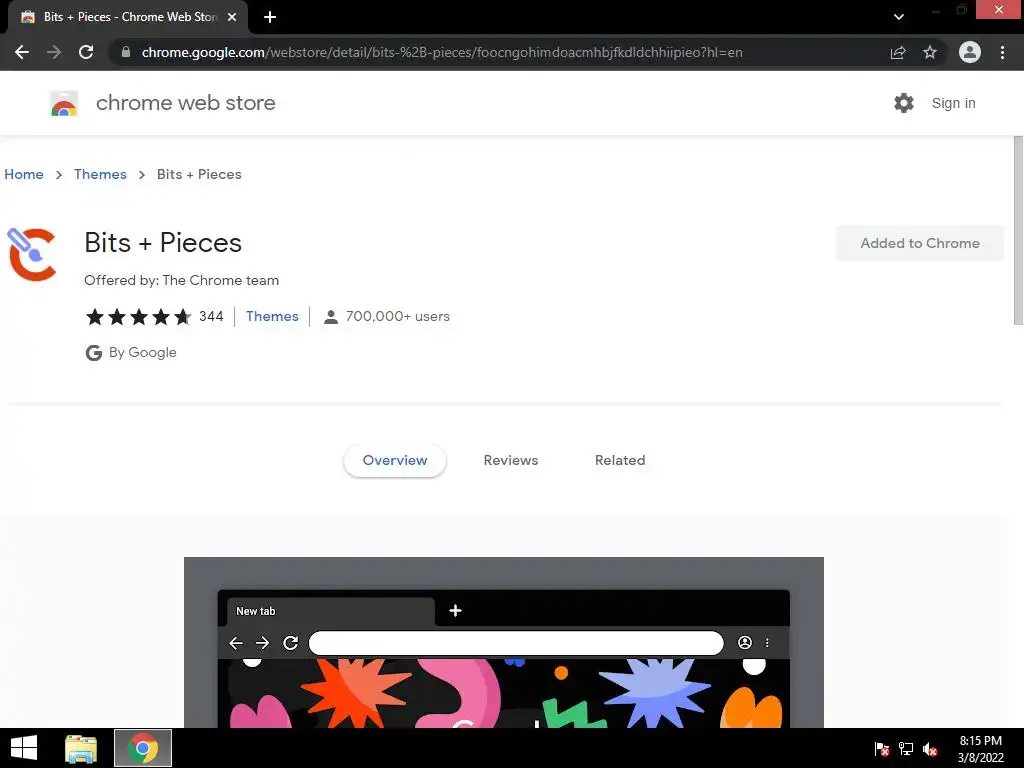Open Chrome three-dot menu
The height and width of the screenshot is (768, 1024).
[1002, 52]
